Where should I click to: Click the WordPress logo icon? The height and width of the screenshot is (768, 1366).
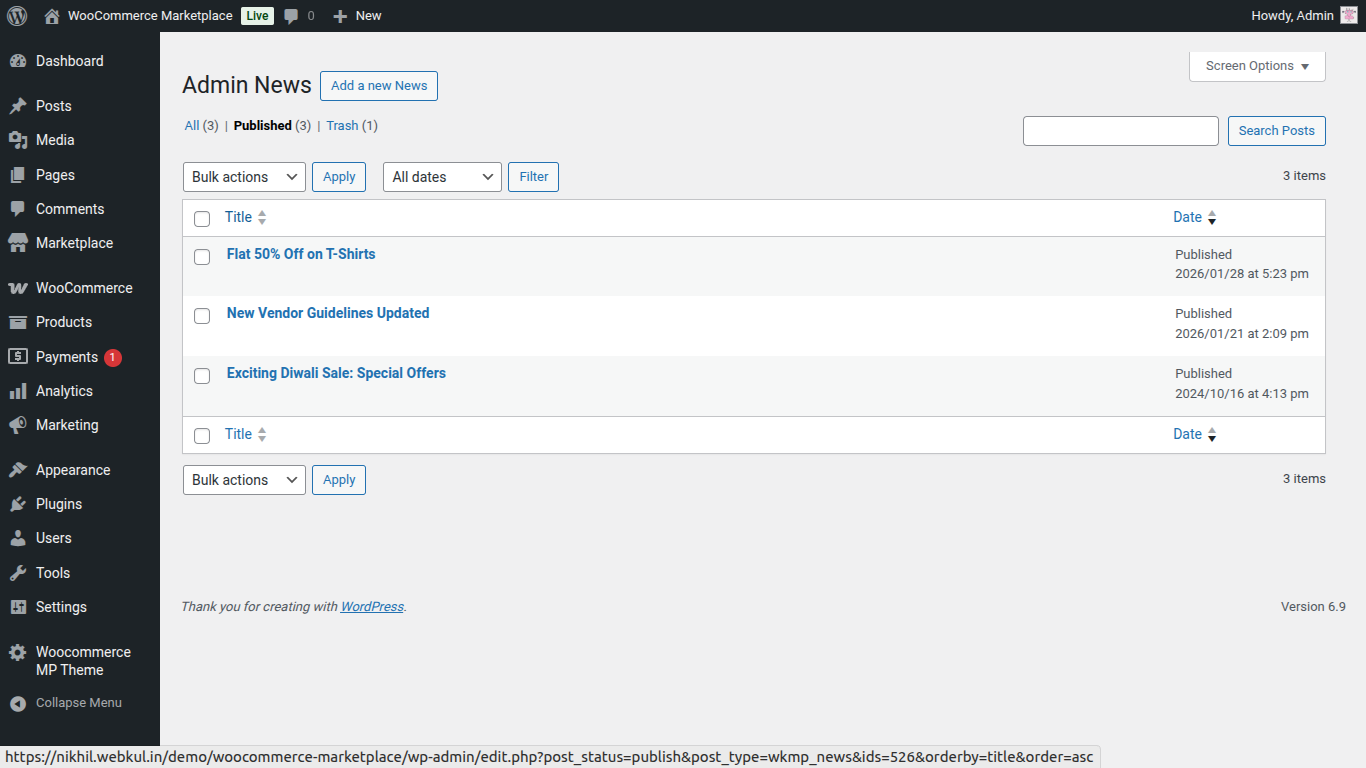click(17, 16)
